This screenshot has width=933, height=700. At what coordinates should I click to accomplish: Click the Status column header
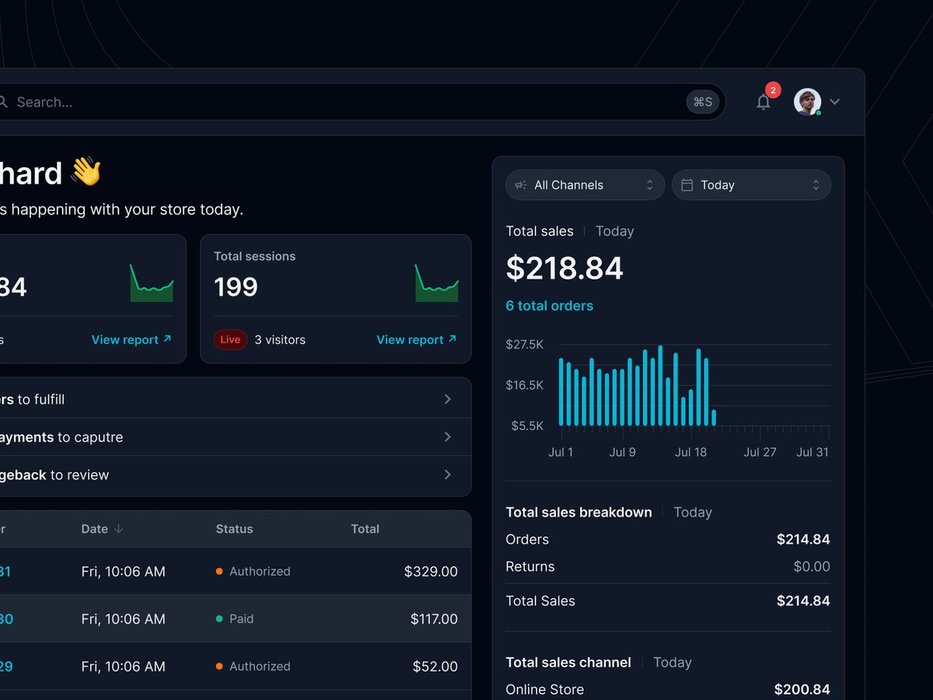click(234, 529)
